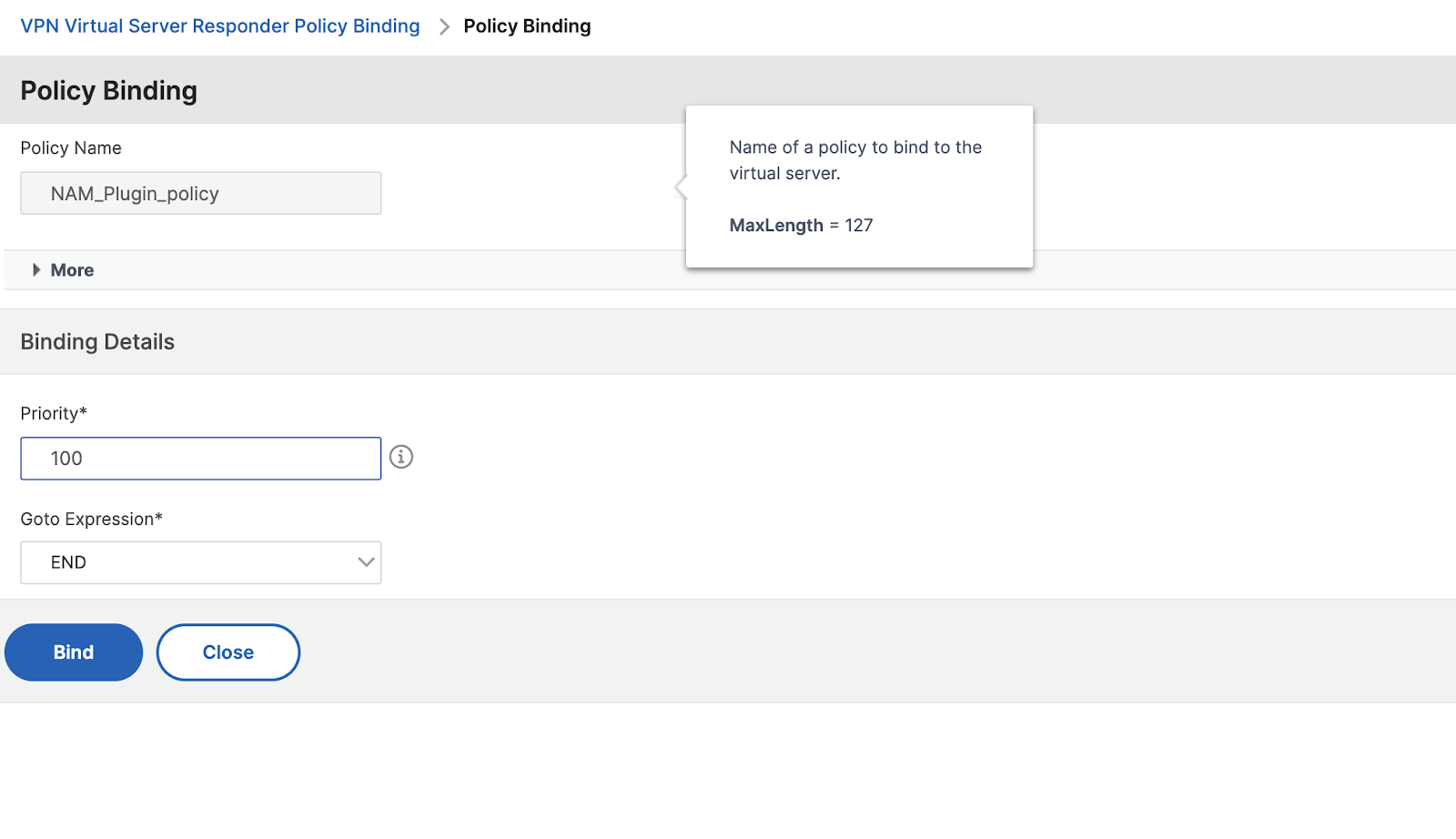The height and width of the screenshot is (839, 1456).
Task: Select the Policy Binding breadcrumb item
Action: pos(527,25)
